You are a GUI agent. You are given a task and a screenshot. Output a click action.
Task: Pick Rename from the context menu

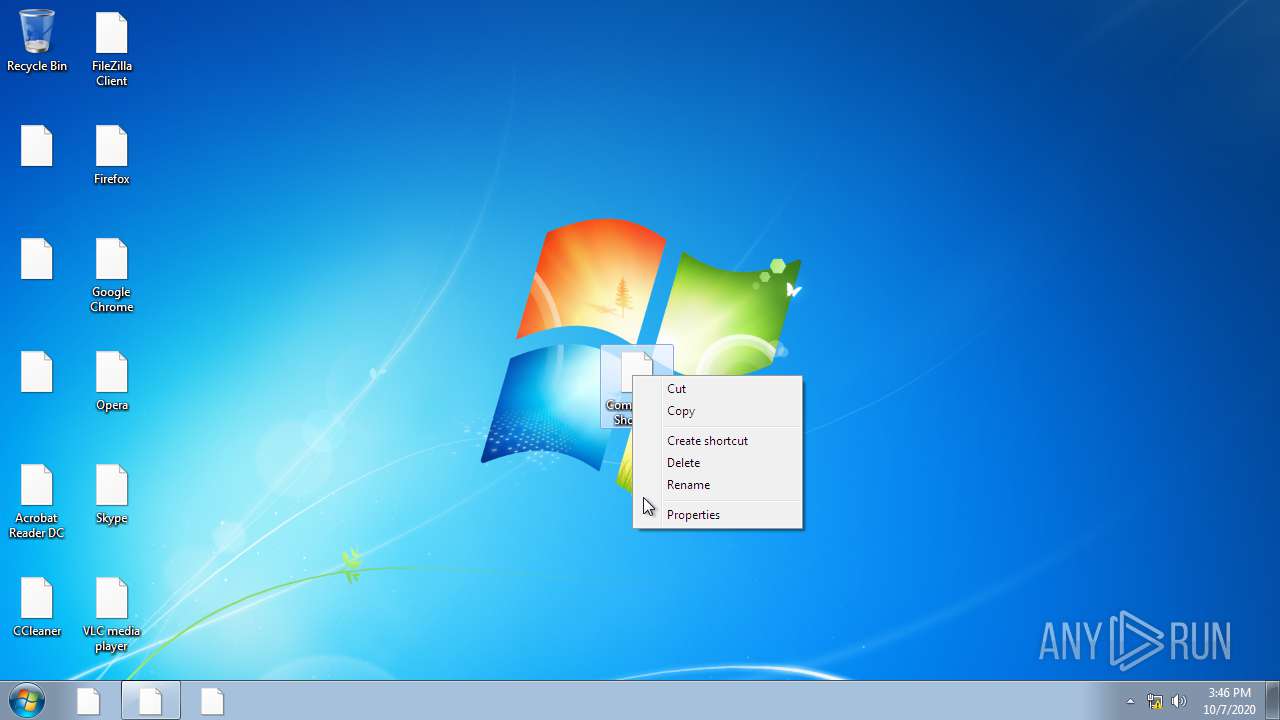[718, 485]
